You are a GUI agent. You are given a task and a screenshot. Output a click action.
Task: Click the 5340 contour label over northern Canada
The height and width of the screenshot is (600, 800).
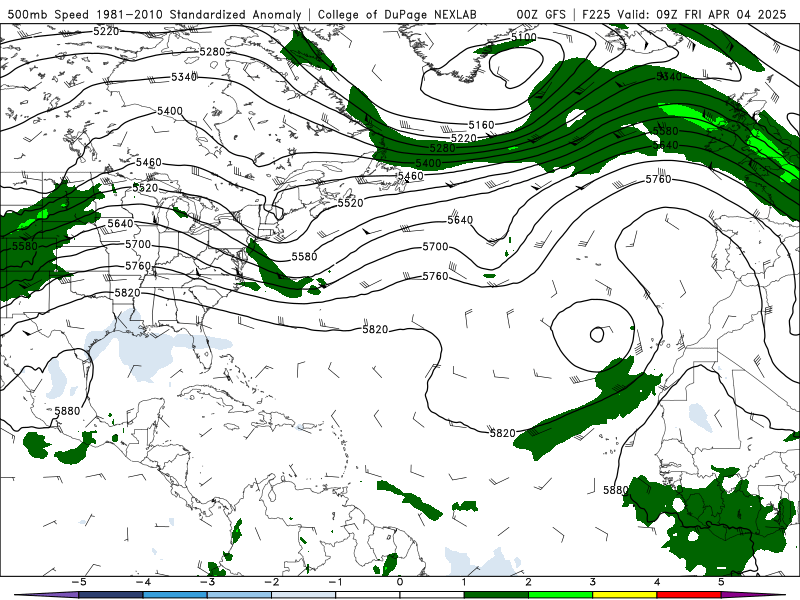tap(184, 77)
